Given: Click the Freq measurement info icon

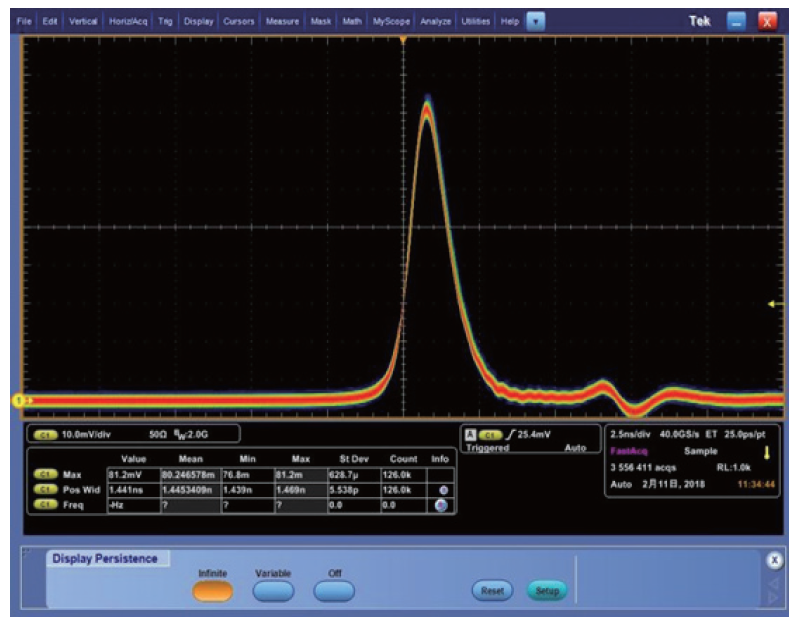Looking at the screenshot, I should pos(443,507).
